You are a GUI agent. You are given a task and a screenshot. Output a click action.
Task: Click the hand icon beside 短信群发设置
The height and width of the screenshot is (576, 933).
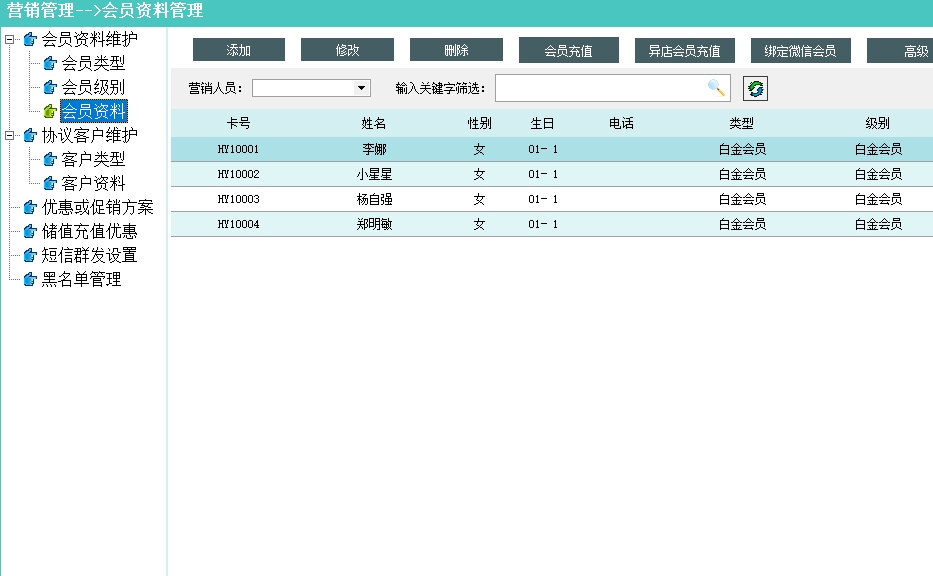(29, 256)
